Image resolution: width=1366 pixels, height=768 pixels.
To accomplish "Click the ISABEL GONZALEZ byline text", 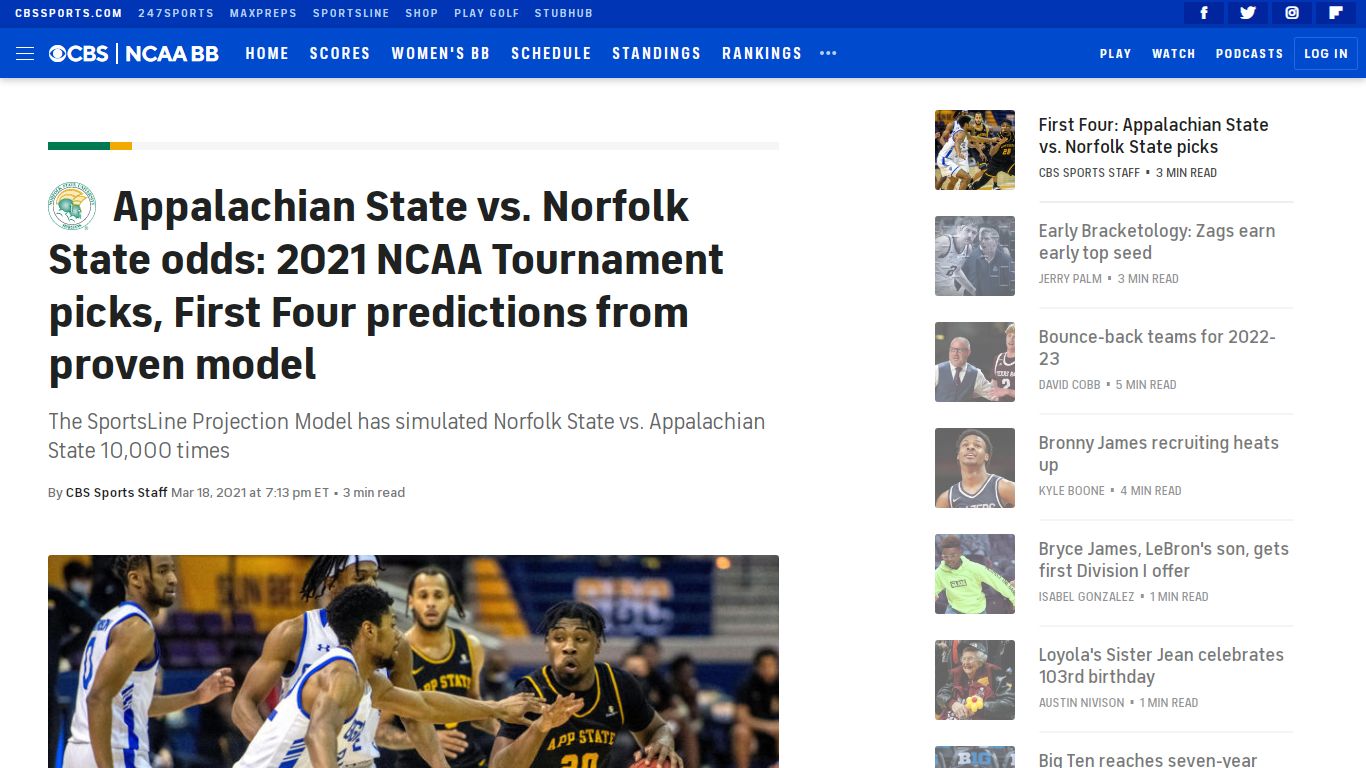I will [1086, 597].
